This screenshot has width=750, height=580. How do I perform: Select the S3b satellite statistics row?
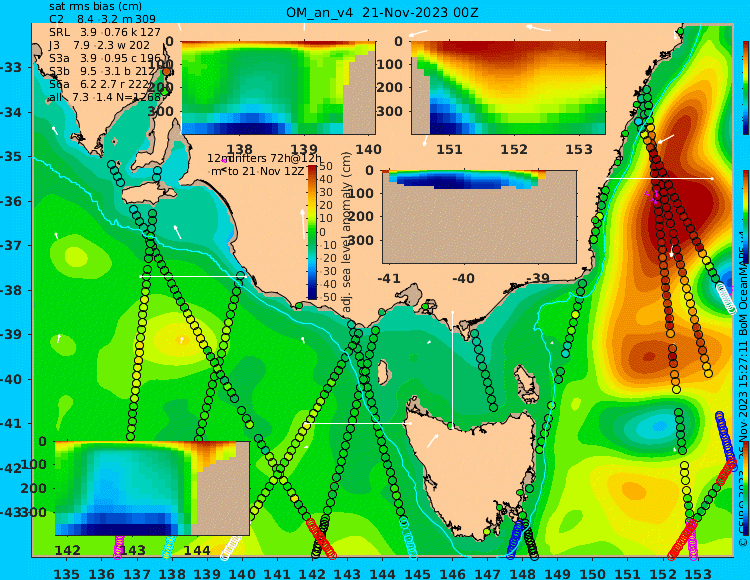[x=102, y=71]
